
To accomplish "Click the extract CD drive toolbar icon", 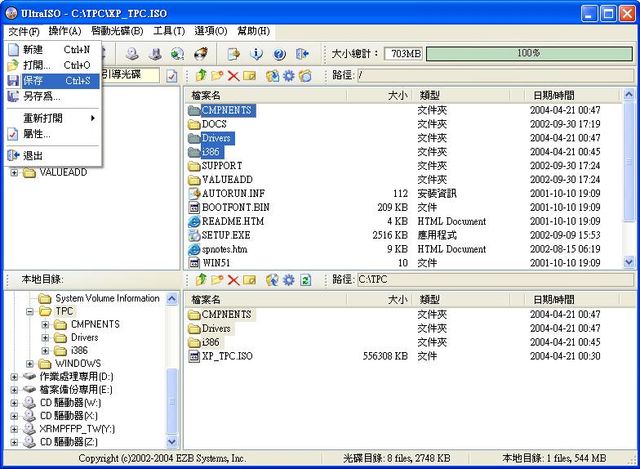I will click(132, 54).
